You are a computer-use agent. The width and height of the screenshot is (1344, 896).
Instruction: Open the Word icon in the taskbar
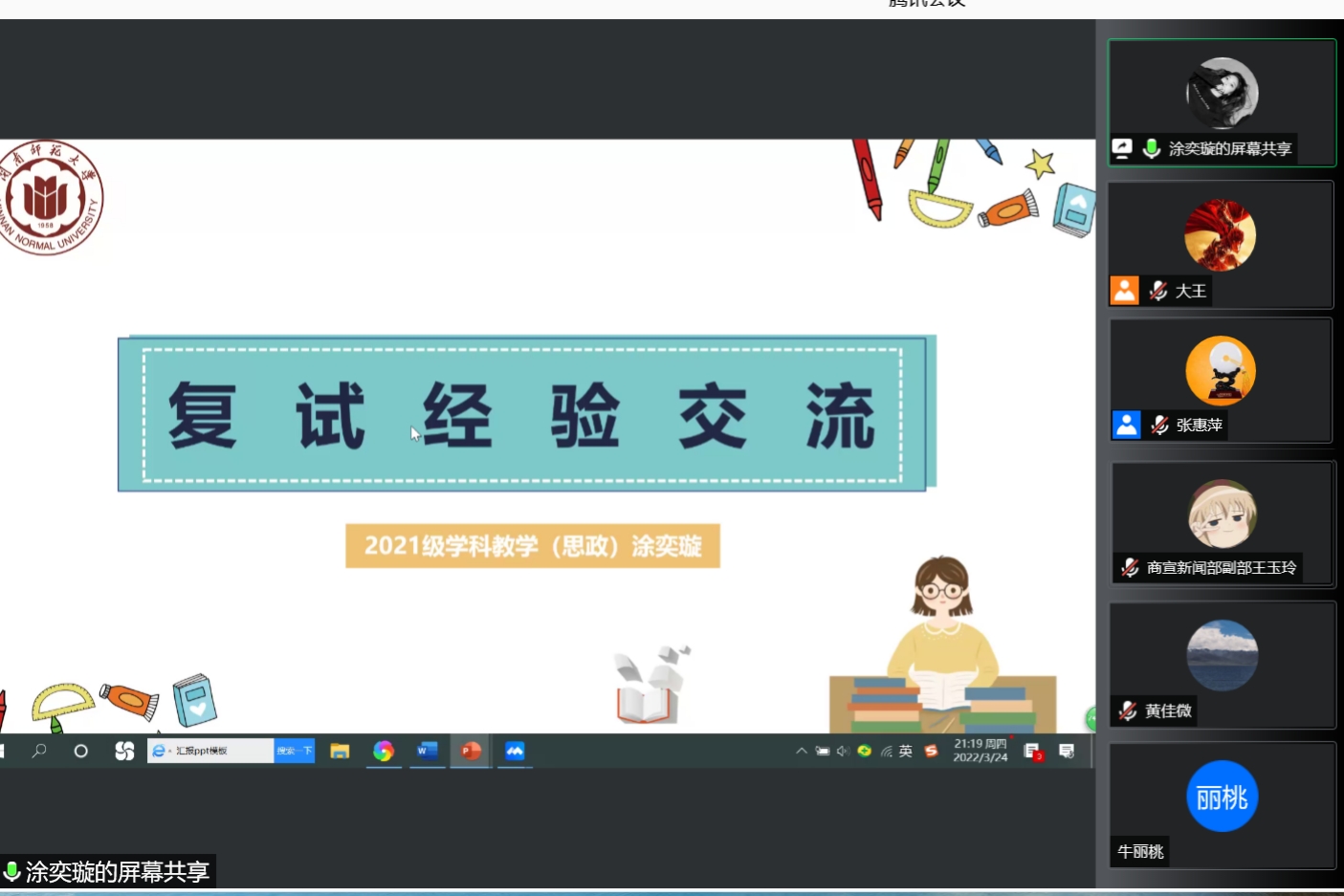[427, 752]
